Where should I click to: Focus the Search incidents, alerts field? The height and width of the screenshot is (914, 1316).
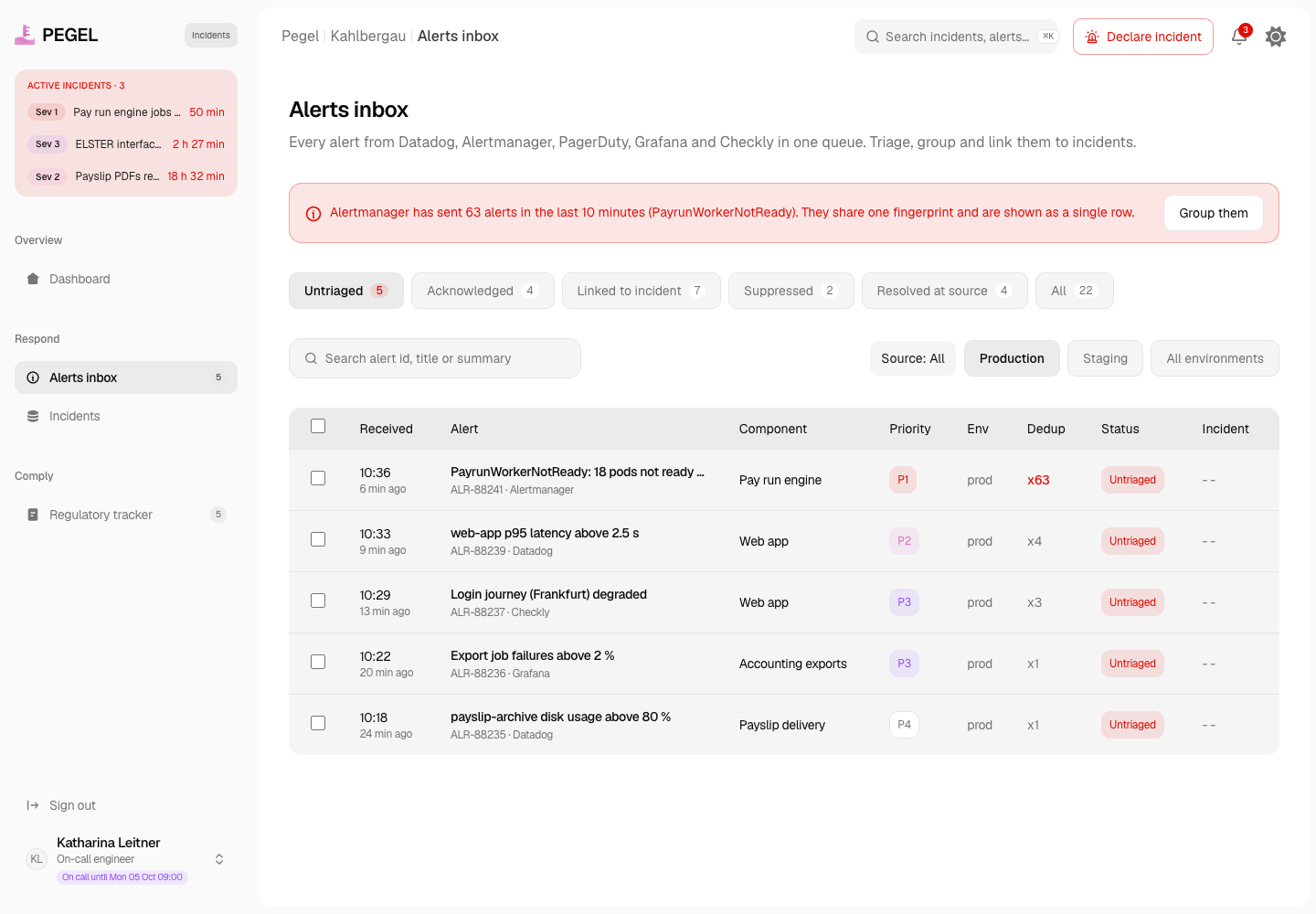tap(956, 37)
